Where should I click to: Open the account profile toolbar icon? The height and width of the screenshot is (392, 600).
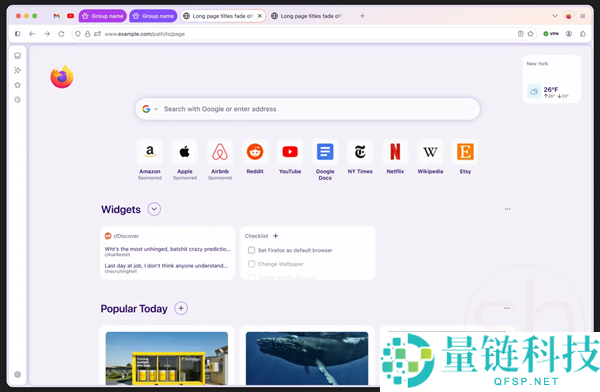pos(569,34)
